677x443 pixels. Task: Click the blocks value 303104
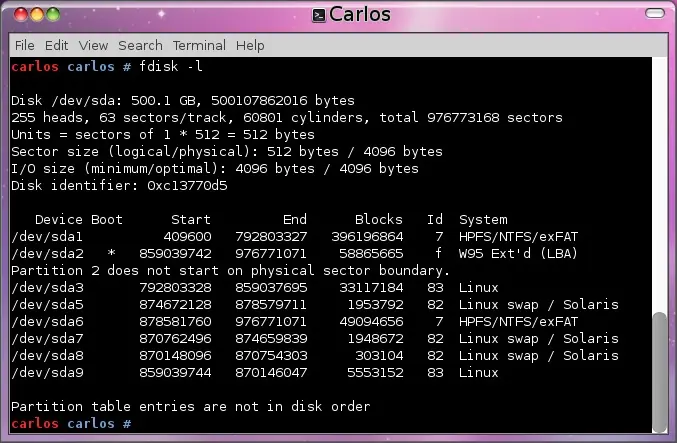point(379,355)
